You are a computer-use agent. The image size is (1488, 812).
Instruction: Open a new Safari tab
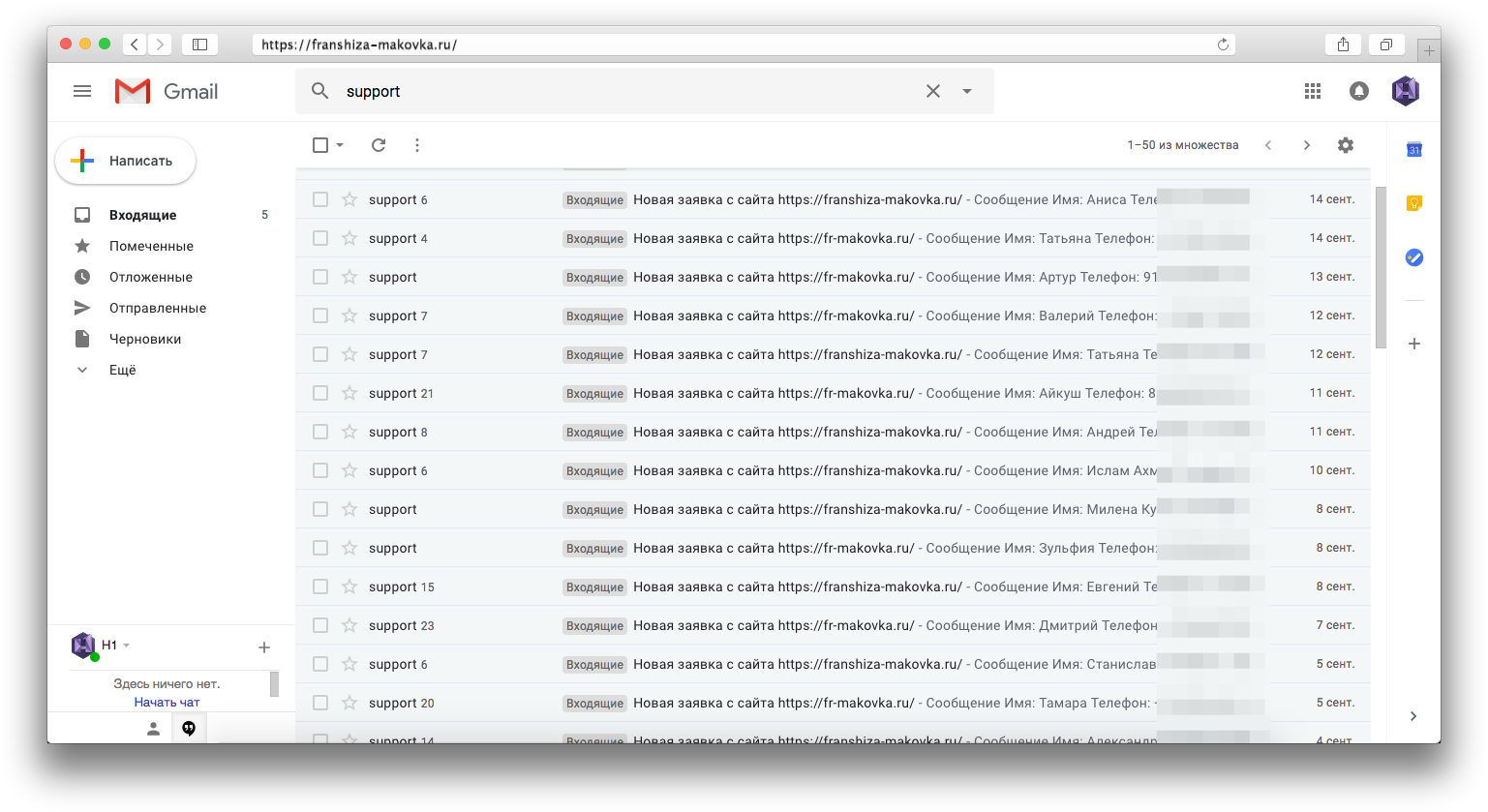click(x=1429, y=50)
